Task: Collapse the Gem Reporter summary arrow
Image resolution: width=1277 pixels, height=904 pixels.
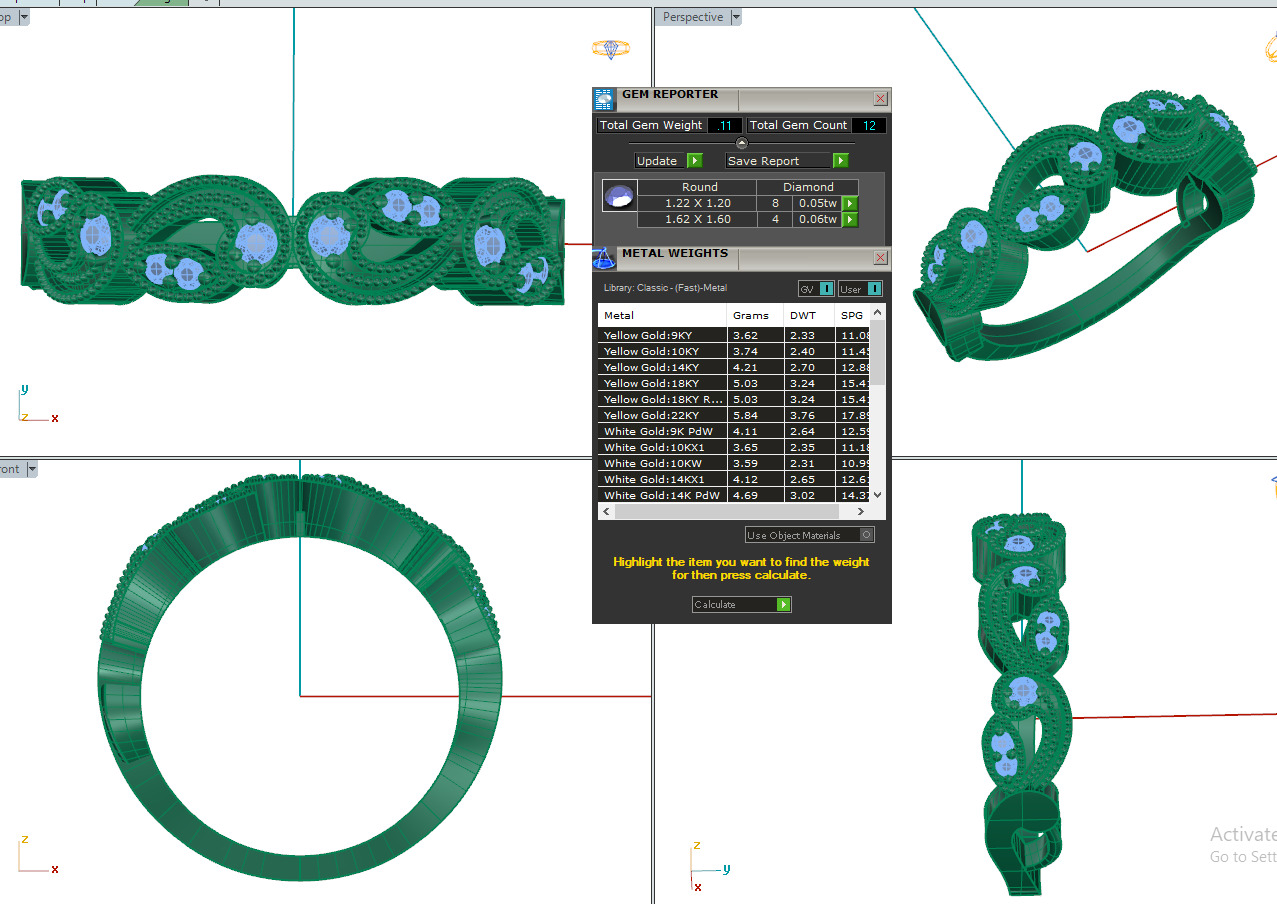Action: pyautogui.click(x=742, y=143)
